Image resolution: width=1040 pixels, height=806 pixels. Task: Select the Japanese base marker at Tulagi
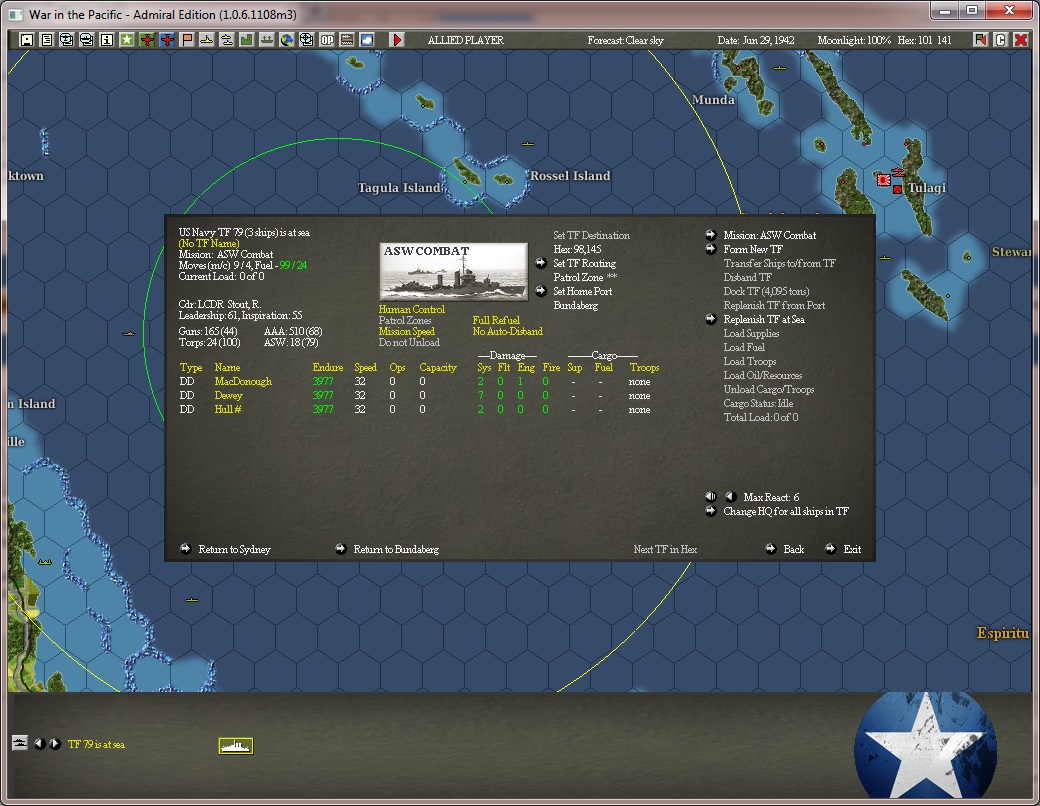[x=883, y=179]
